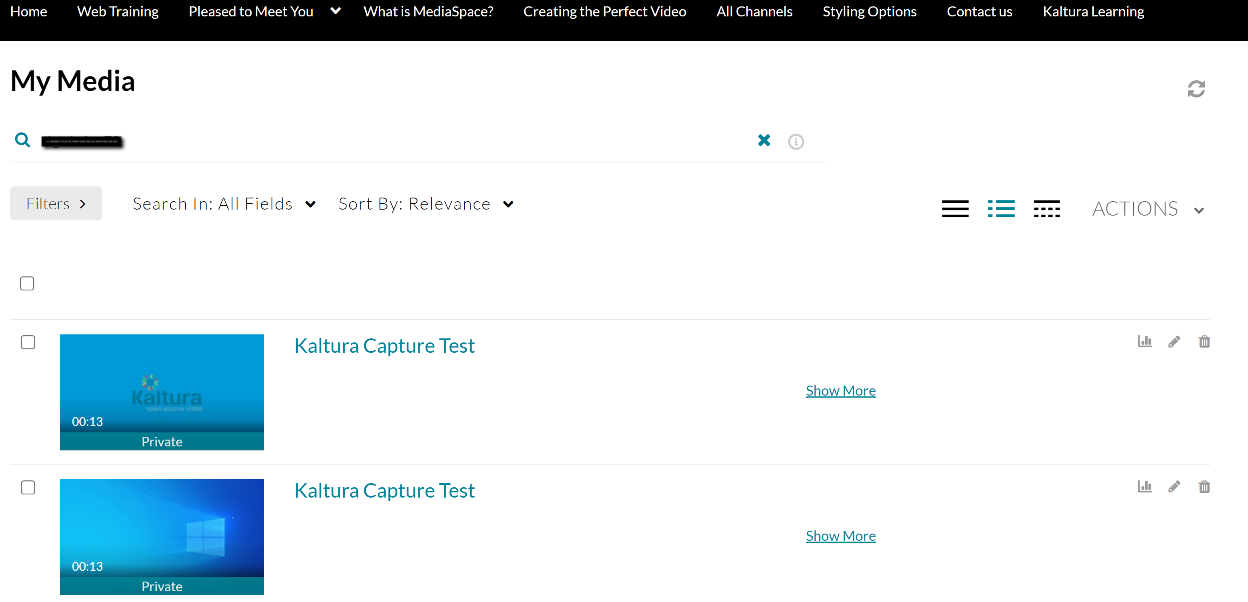This screenshot has width=1248, height=602.
Task: Delete first Kaltura Capture Test entry
Action: [1204, 341]
